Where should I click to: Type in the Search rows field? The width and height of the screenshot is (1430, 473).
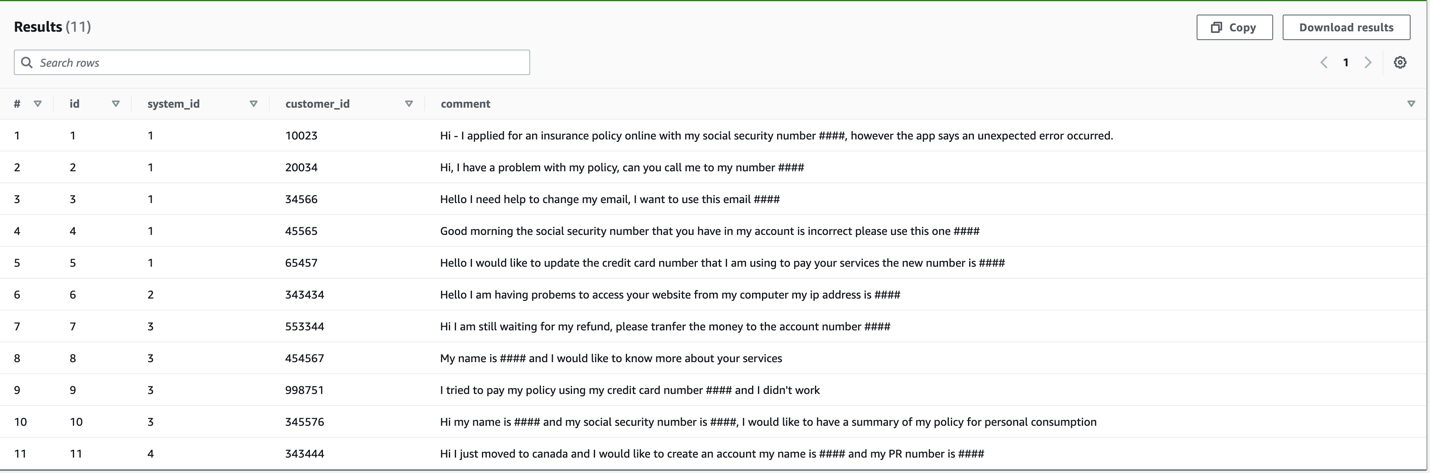pyautogui.click(x=280, y=63)
